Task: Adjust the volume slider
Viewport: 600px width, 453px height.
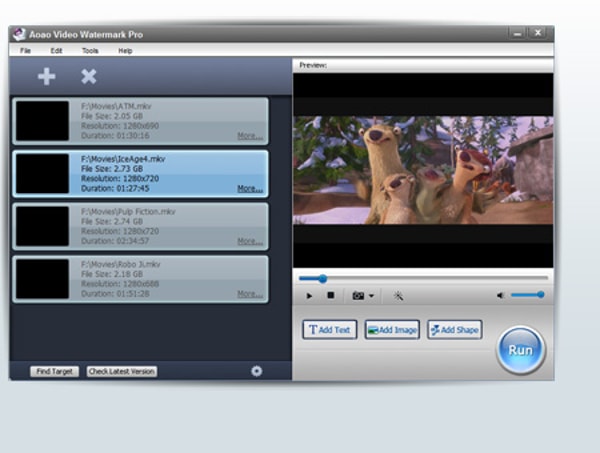Action: 528,295
